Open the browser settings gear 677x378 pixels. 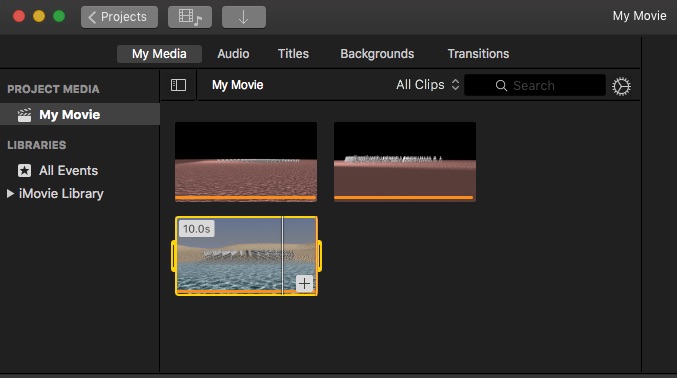coord(621,86)
